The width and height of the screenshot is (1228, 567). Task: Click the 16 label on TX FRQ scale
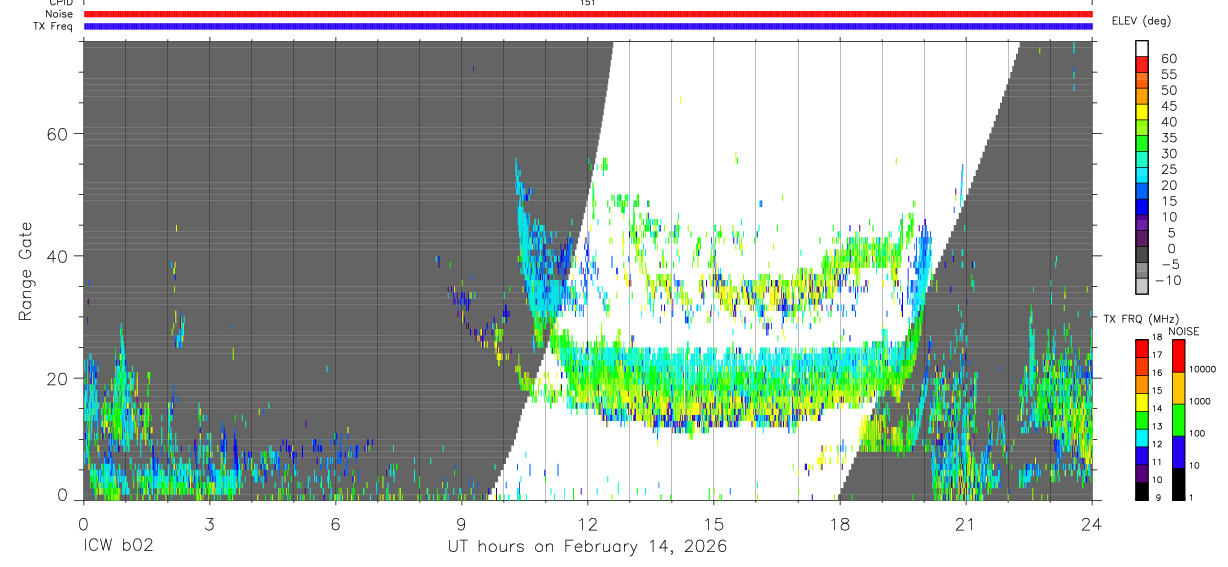(1157, 372)
